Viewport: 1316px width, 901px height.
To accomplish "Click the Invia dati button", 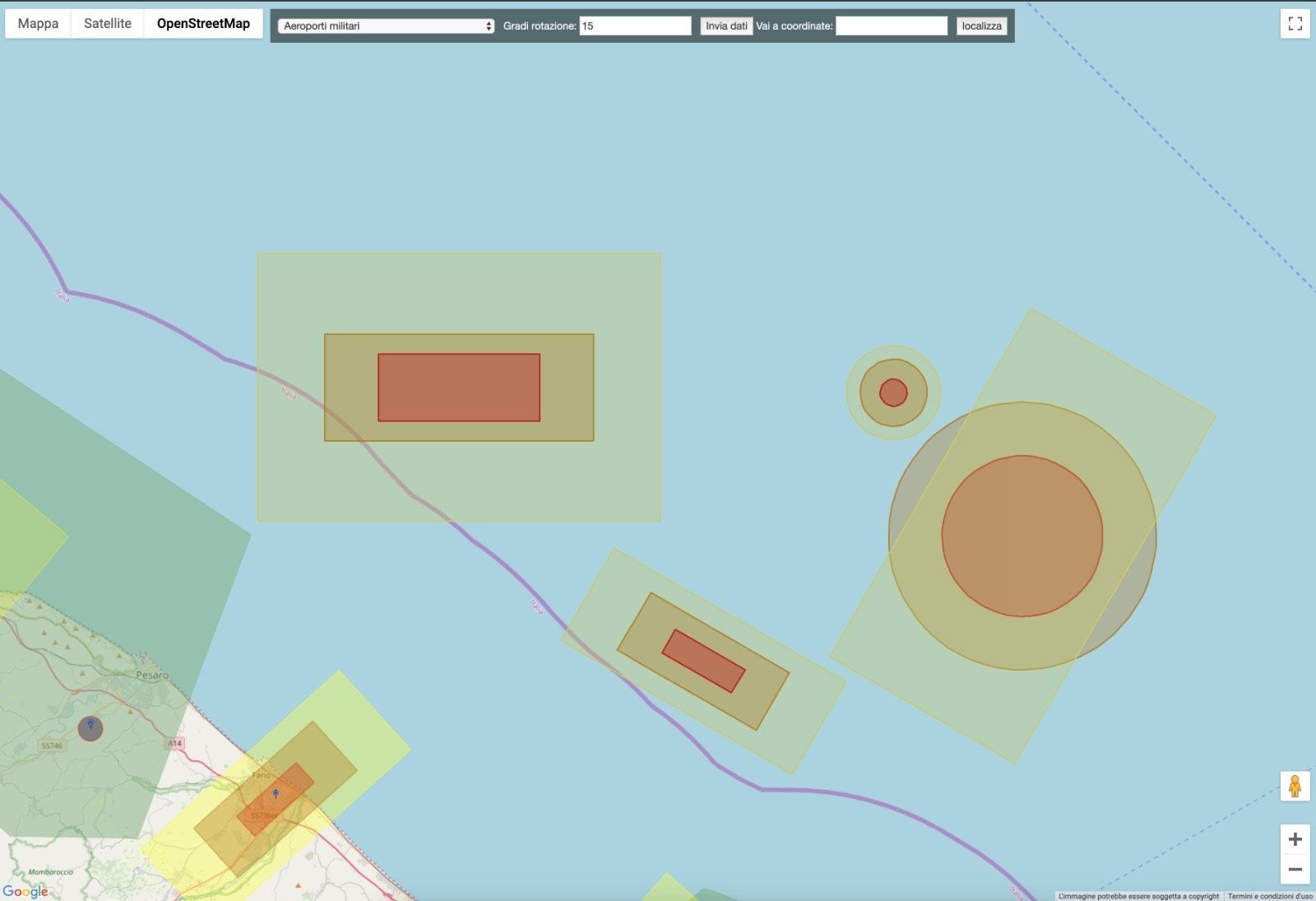I will 726,26.
